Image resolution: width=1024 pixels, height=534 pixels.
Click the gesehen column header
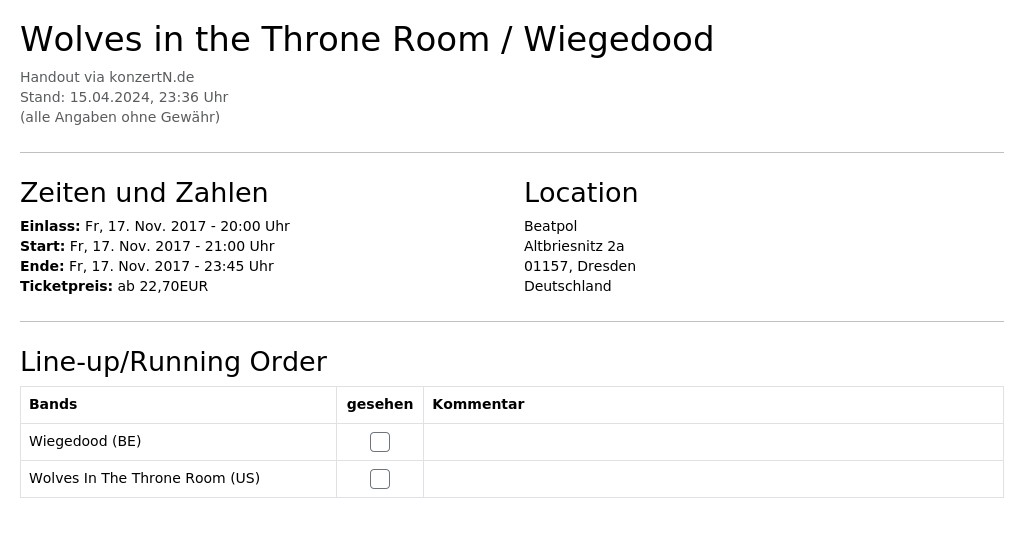(379, 405)
